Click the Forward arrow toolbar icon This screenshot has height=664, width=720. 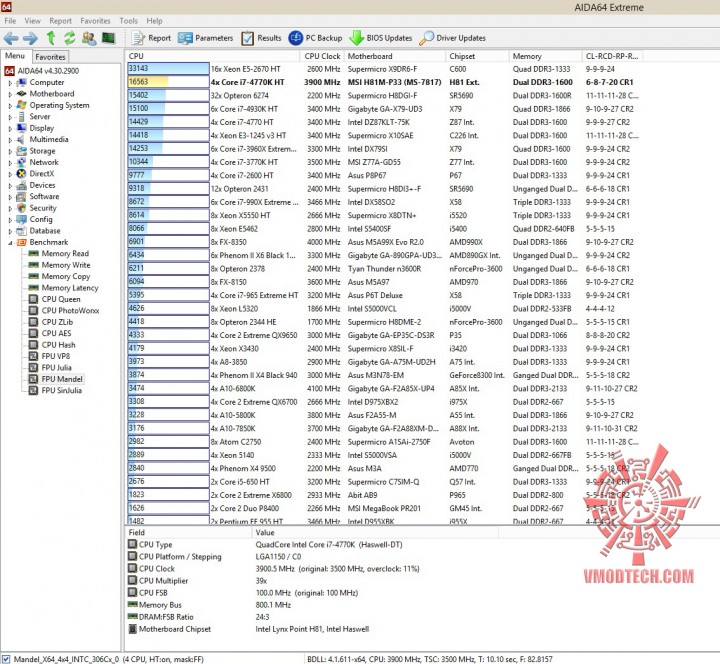[30, 38]
